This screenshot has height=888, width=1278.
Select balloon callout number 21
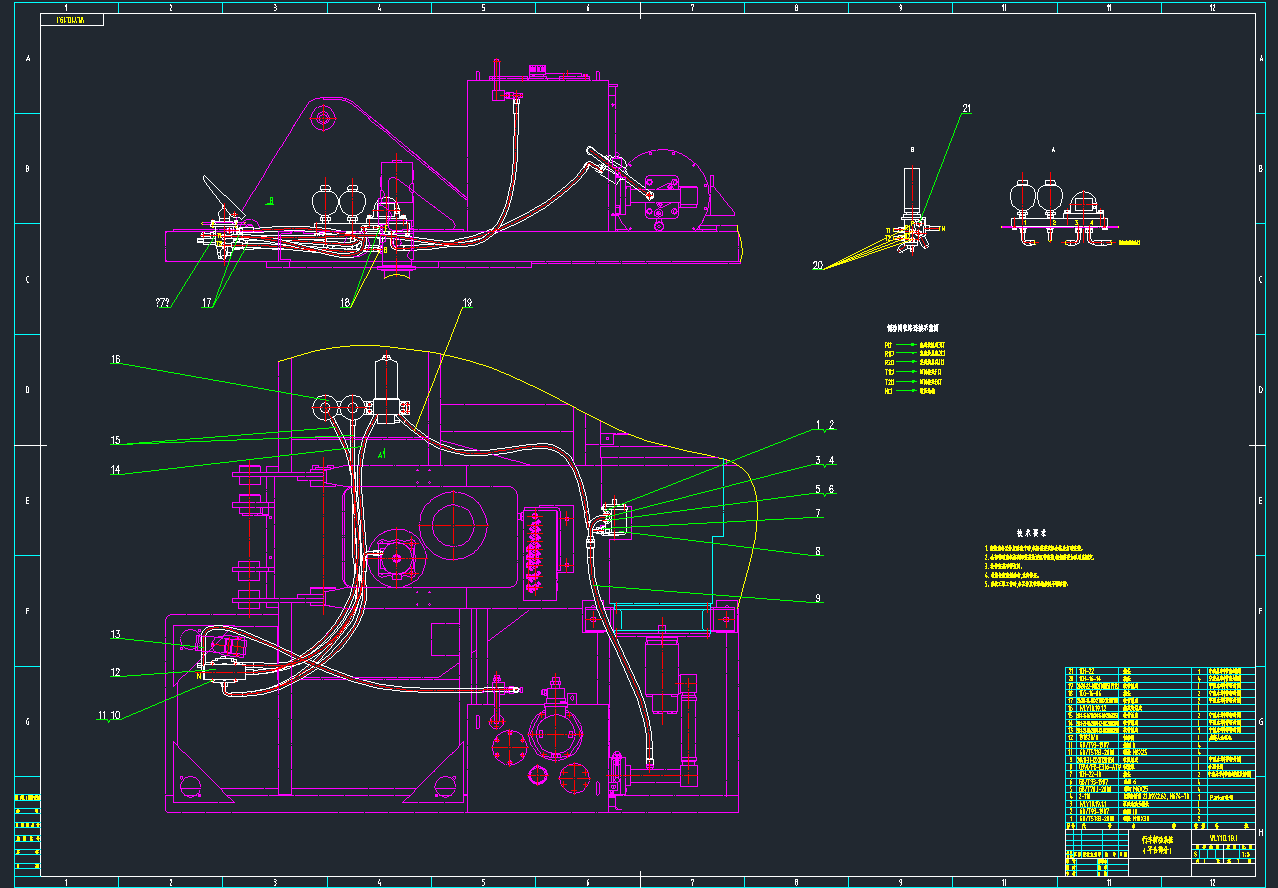967,108
